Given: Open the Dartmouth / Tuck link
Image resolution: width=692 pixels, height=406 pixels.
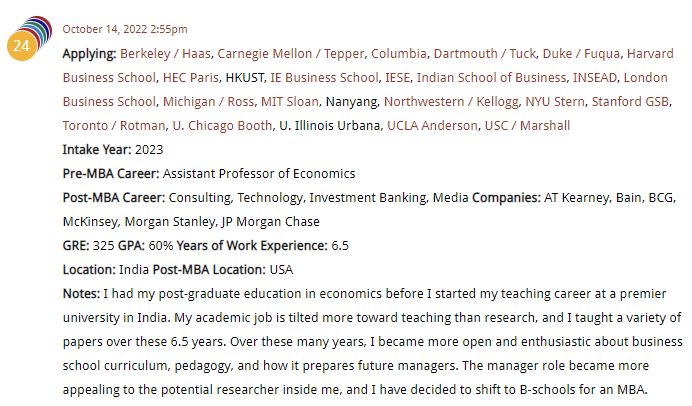Looking at the screenshot, I should pos(485,54).
